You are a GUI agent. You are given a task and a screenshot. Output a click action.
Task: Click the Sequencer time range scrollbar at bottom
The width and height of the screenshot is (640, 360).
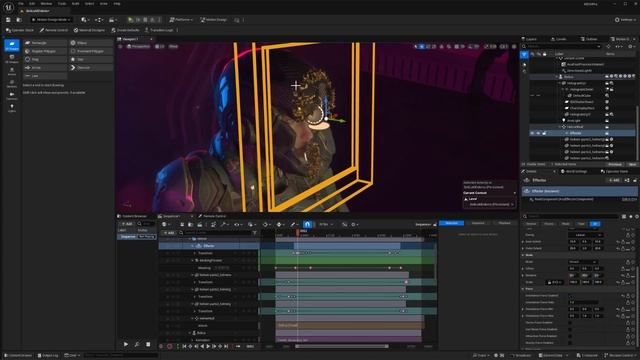click(x=342, y=347)
